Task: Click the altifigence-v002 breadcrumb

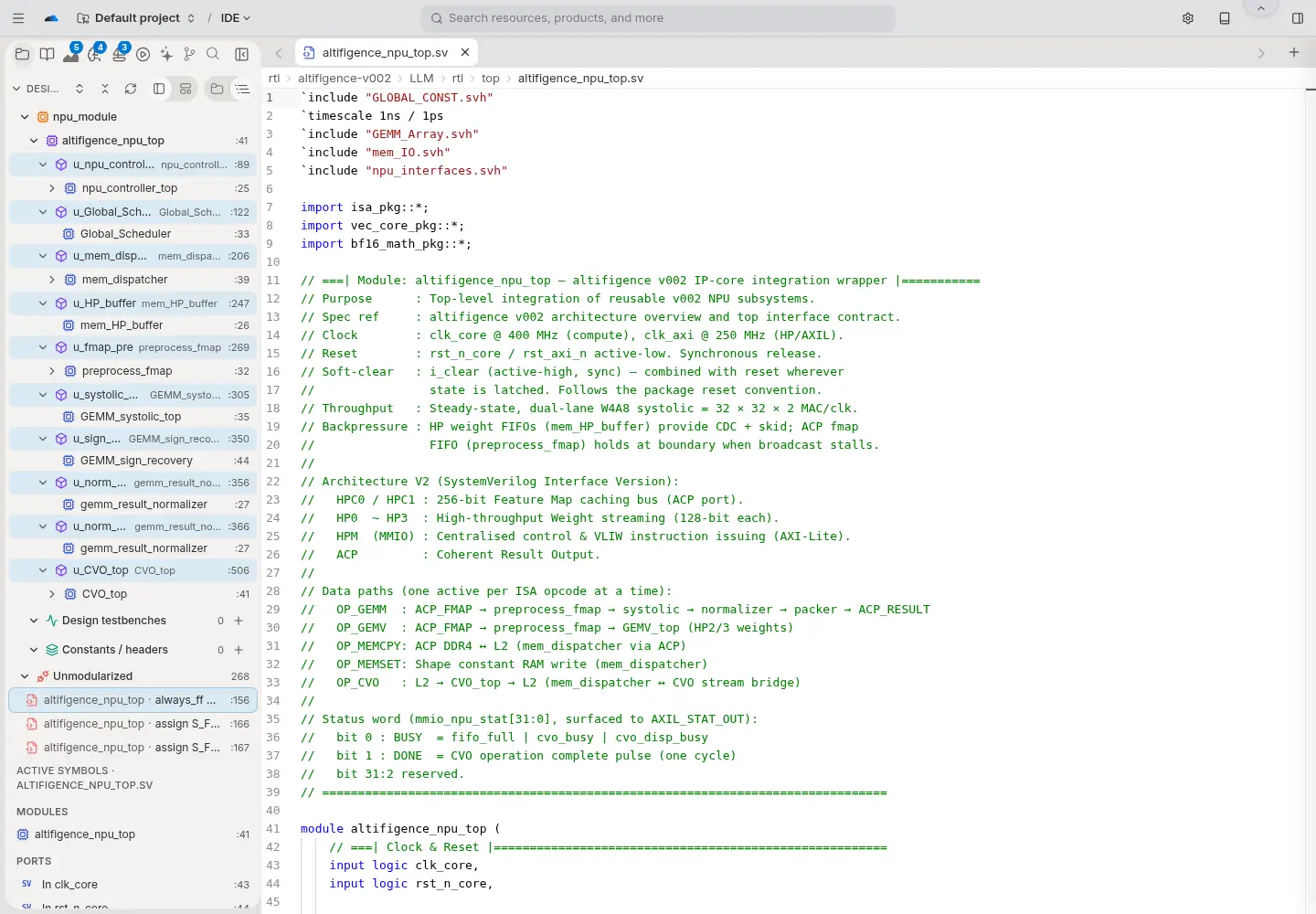Action: coord(345,79)
